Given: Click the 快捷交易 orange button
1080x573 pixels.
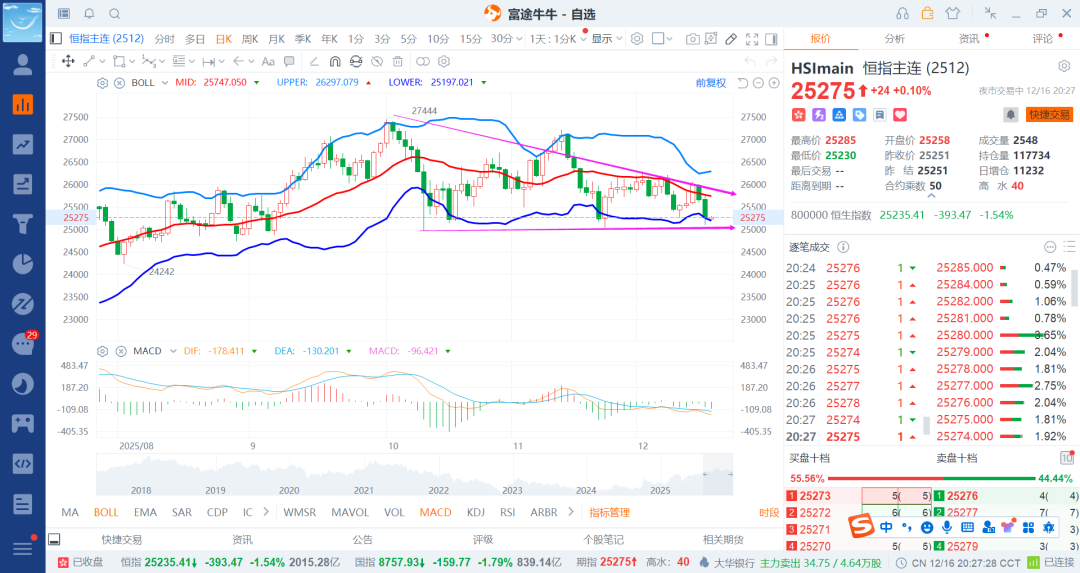Looking at the screenshot, I should coord(1049,115).
